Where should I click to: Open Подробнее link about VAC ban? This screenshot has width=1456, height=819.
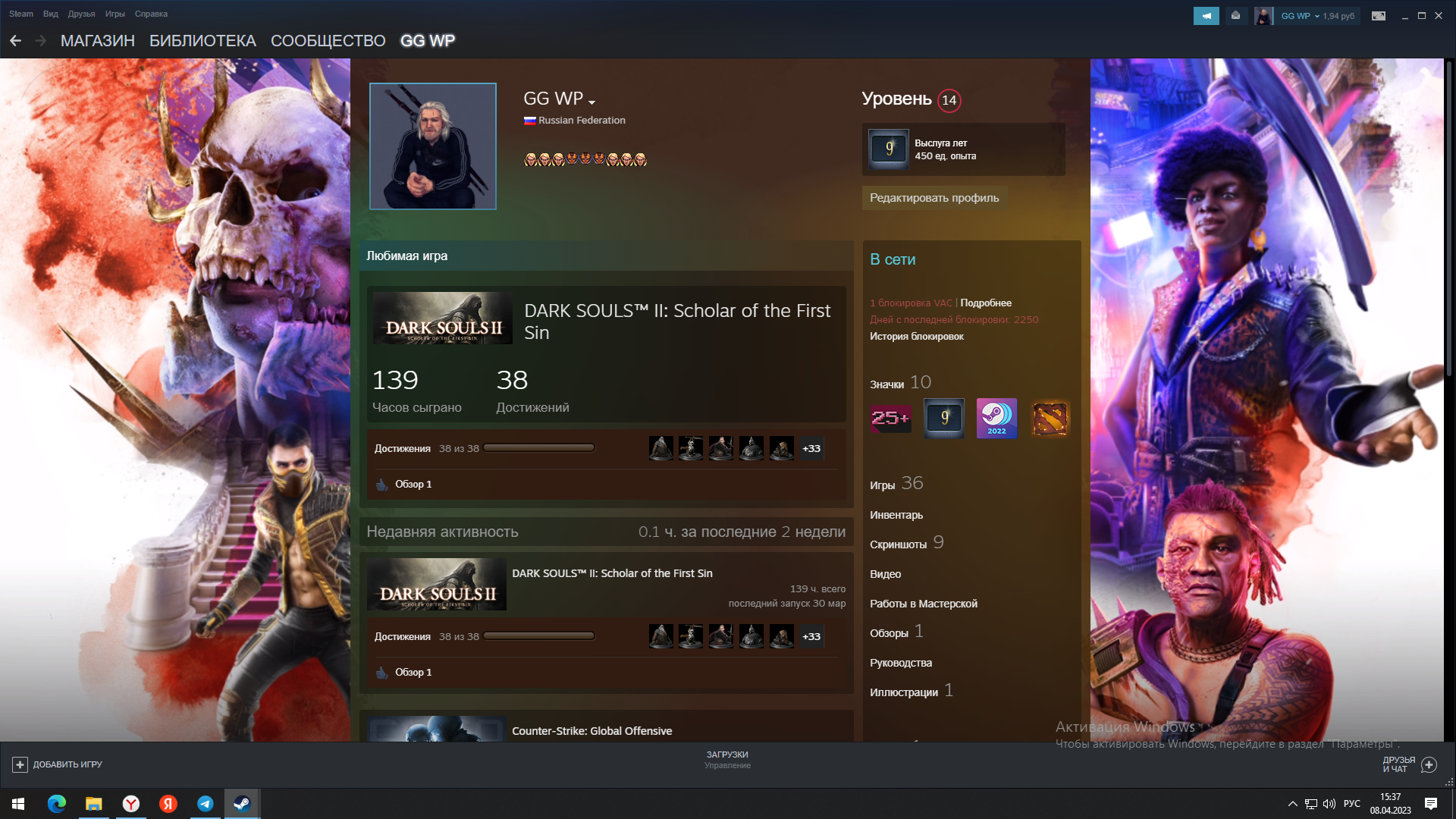click(x=986, y=303)
